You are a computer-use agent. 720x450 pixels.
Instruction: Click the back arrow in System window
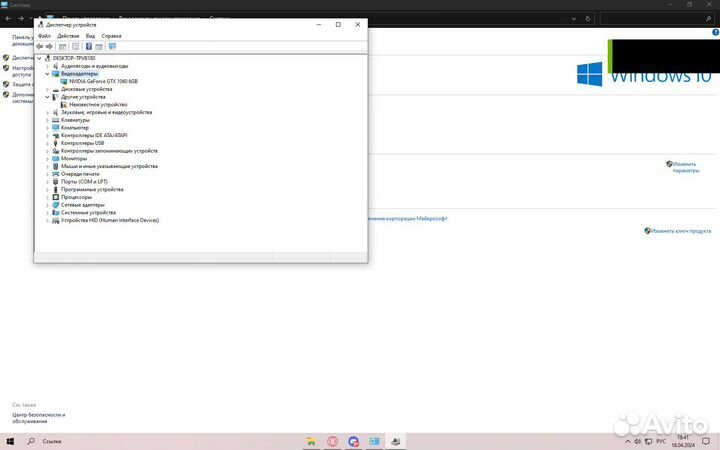(x=8, y=19)
